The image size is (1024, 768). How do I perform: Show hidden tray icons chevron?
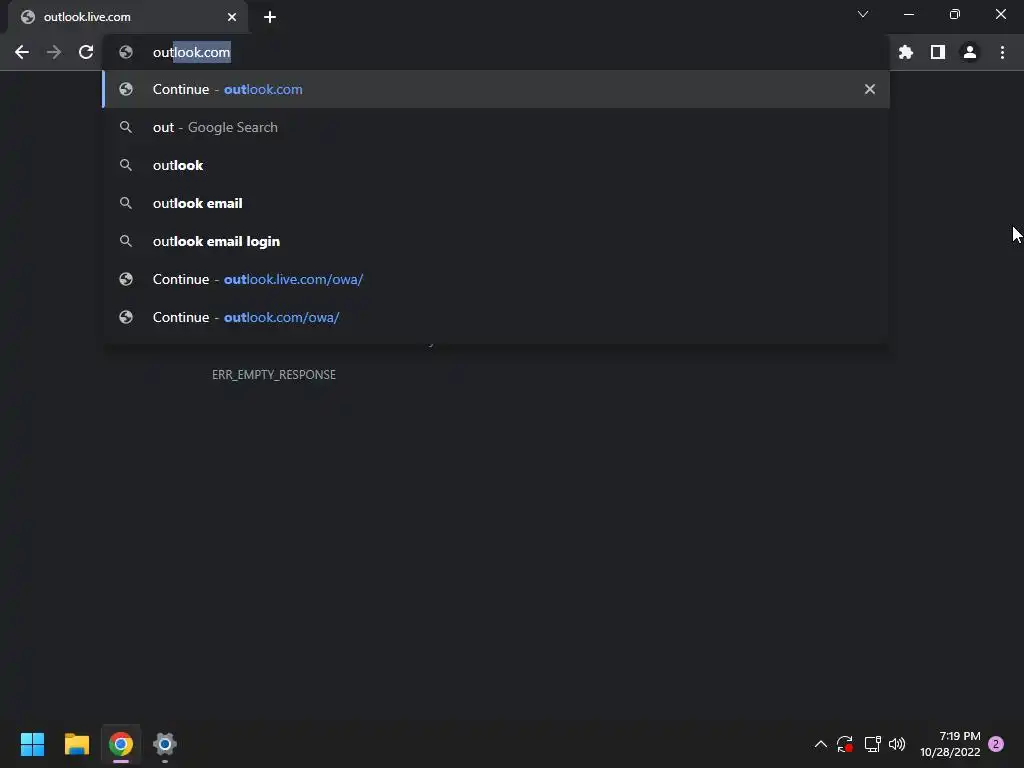(x=821, y=744)
